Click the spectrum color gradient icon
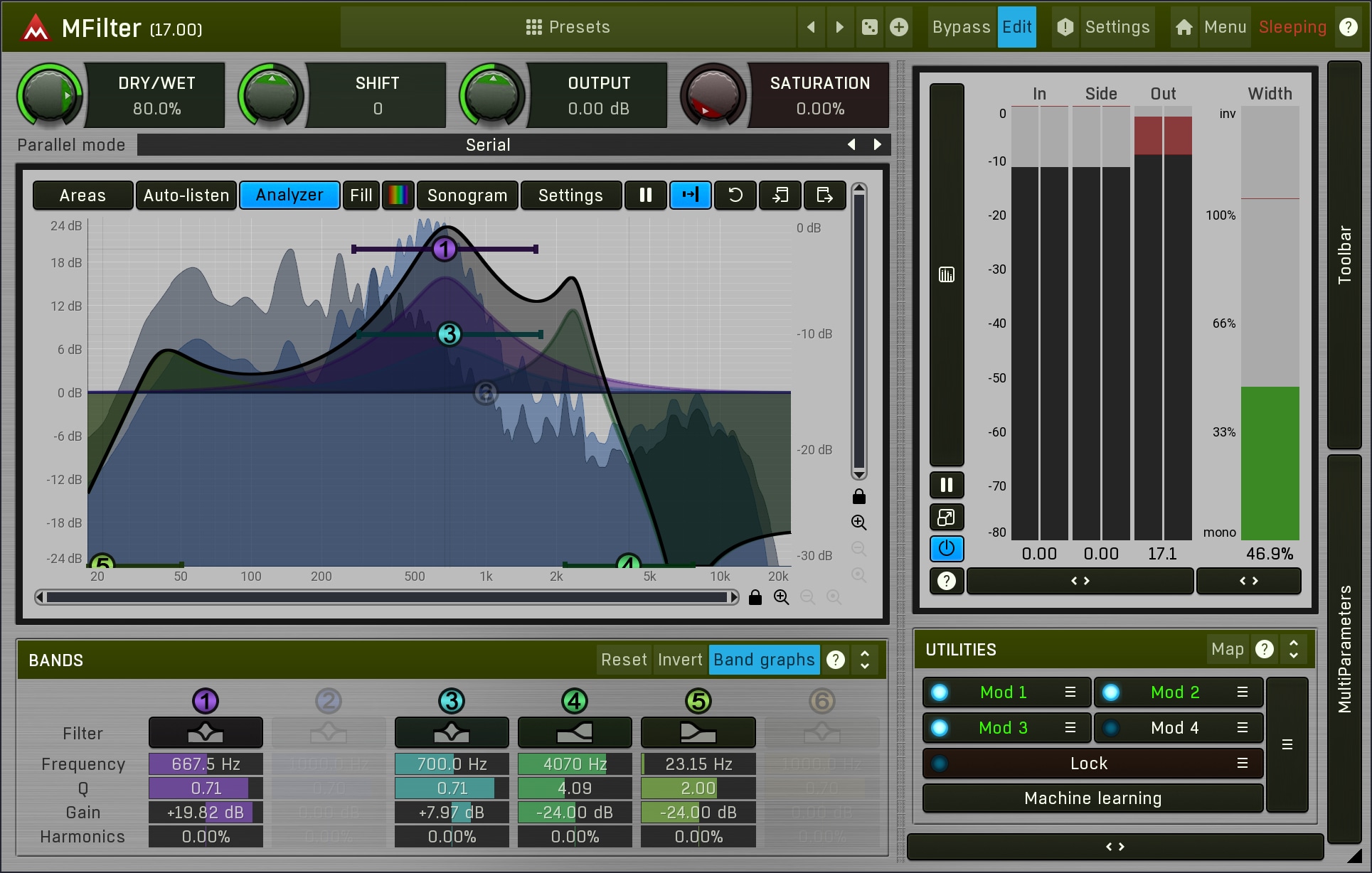1372x873 pixels. point(398,195)
